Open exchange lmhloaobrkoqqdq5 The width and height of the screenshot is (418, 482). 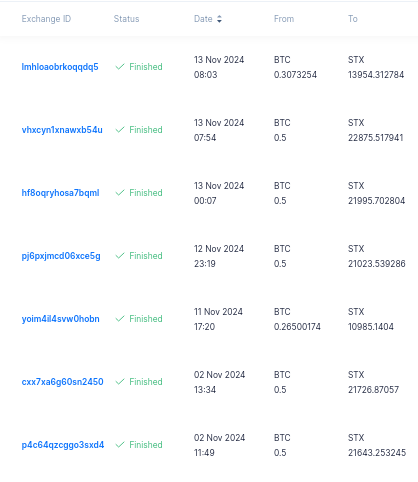coord(60,67)
